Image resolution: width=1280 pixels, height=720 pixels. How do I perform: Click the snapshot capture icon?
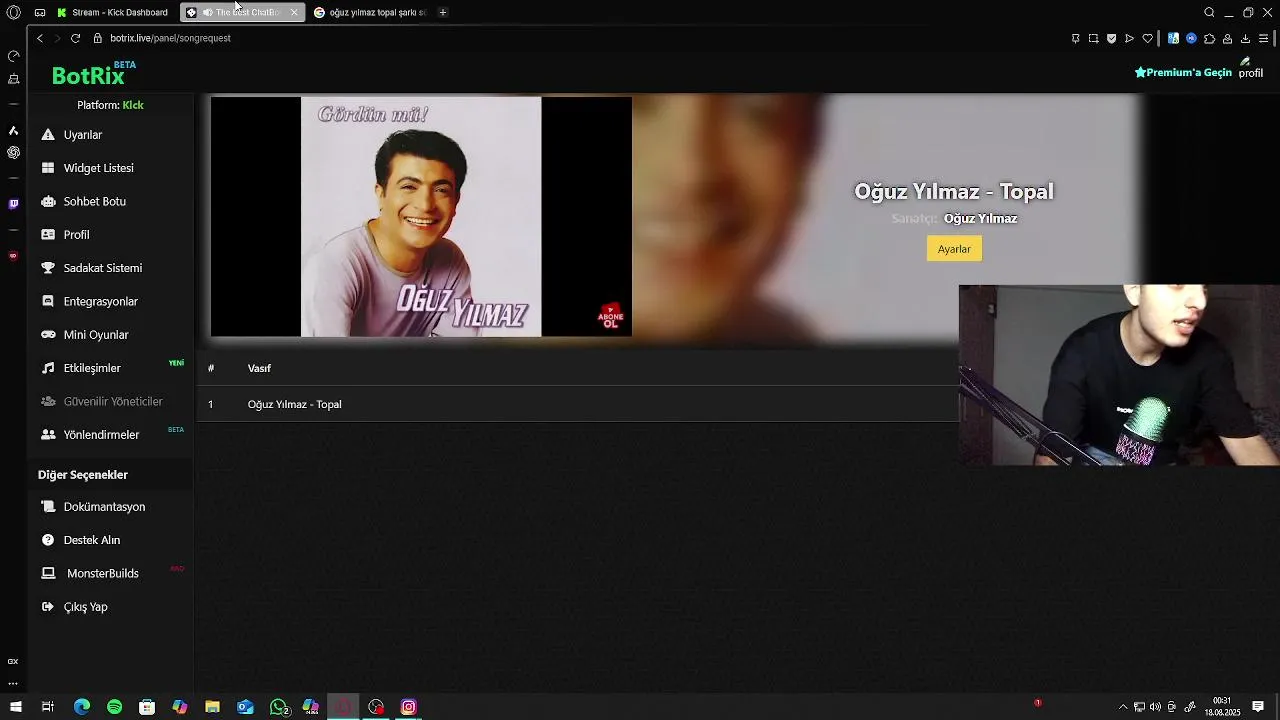click(1093, 38)
